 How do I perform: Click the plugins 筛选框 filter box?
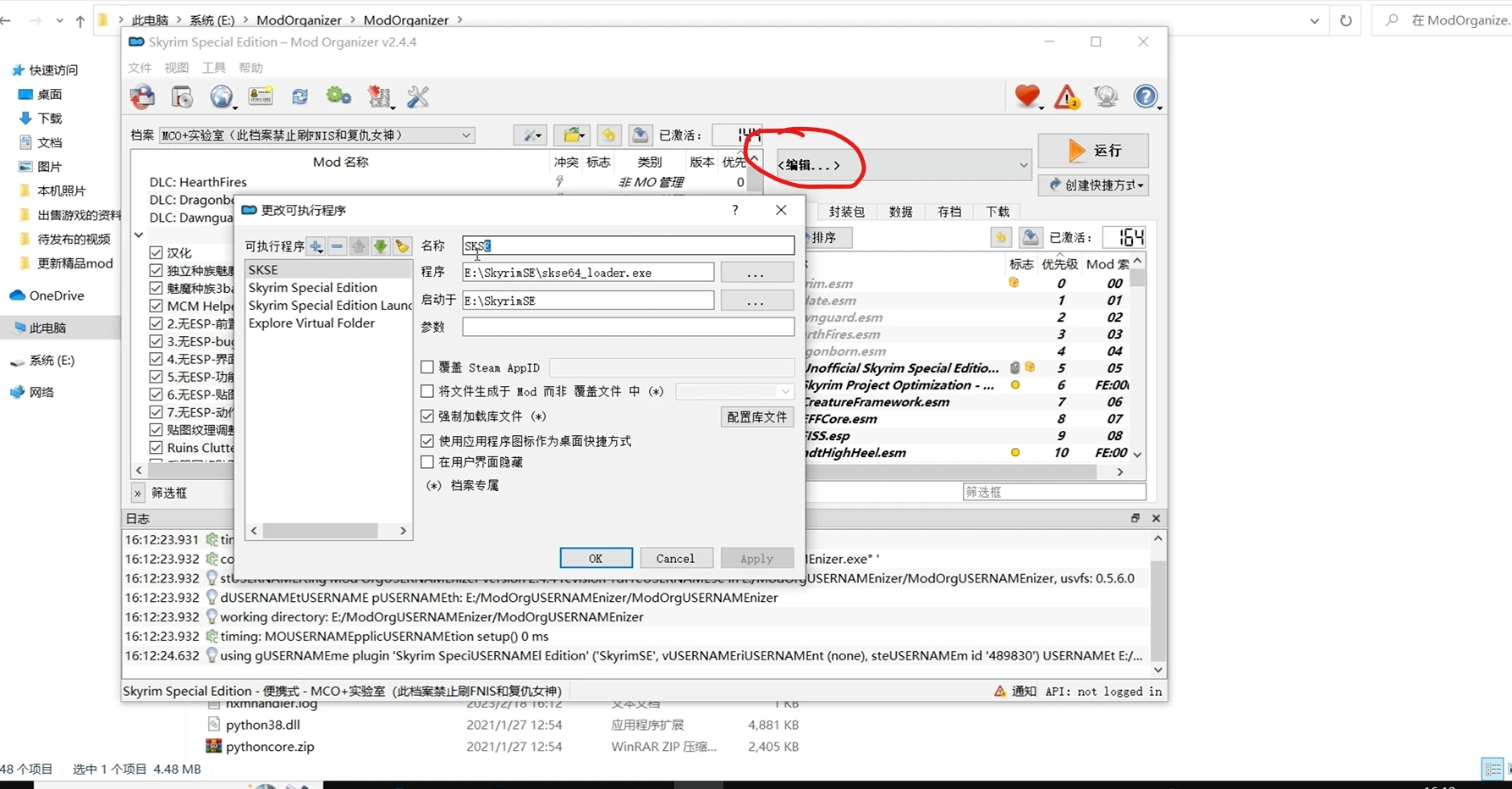click(x=1054, y=492)
